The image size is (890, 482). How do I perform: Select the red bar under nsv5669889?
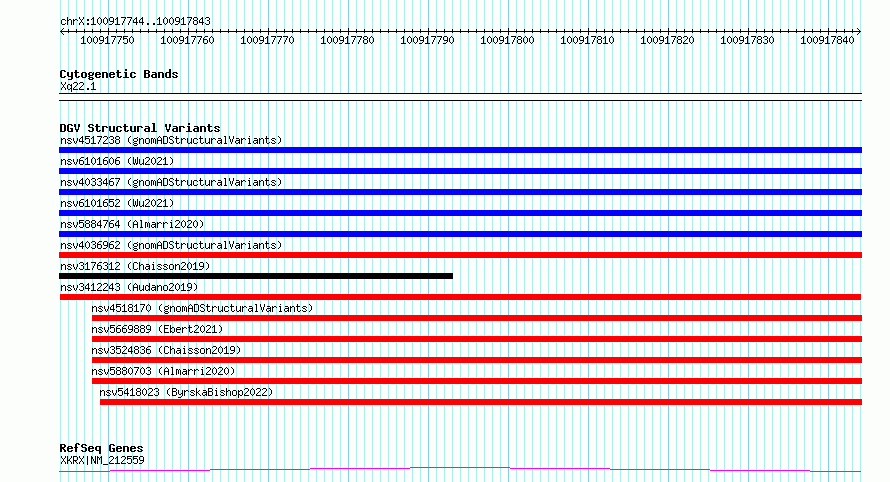pos(477,339)
